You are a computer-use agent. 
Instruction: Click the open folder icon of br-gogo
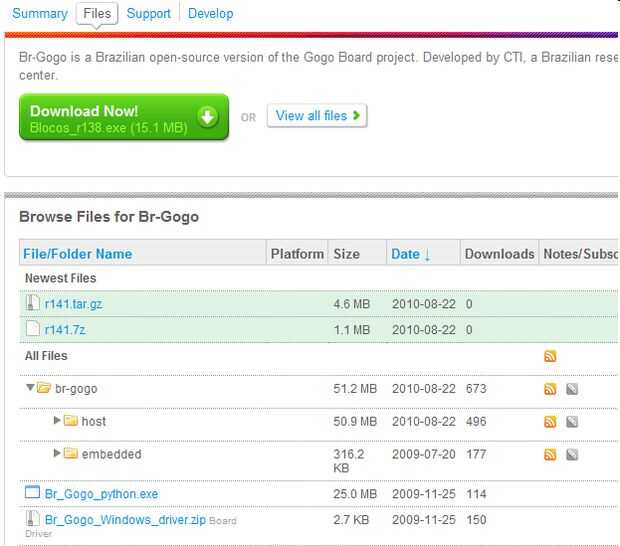click(x=43, y=387)
